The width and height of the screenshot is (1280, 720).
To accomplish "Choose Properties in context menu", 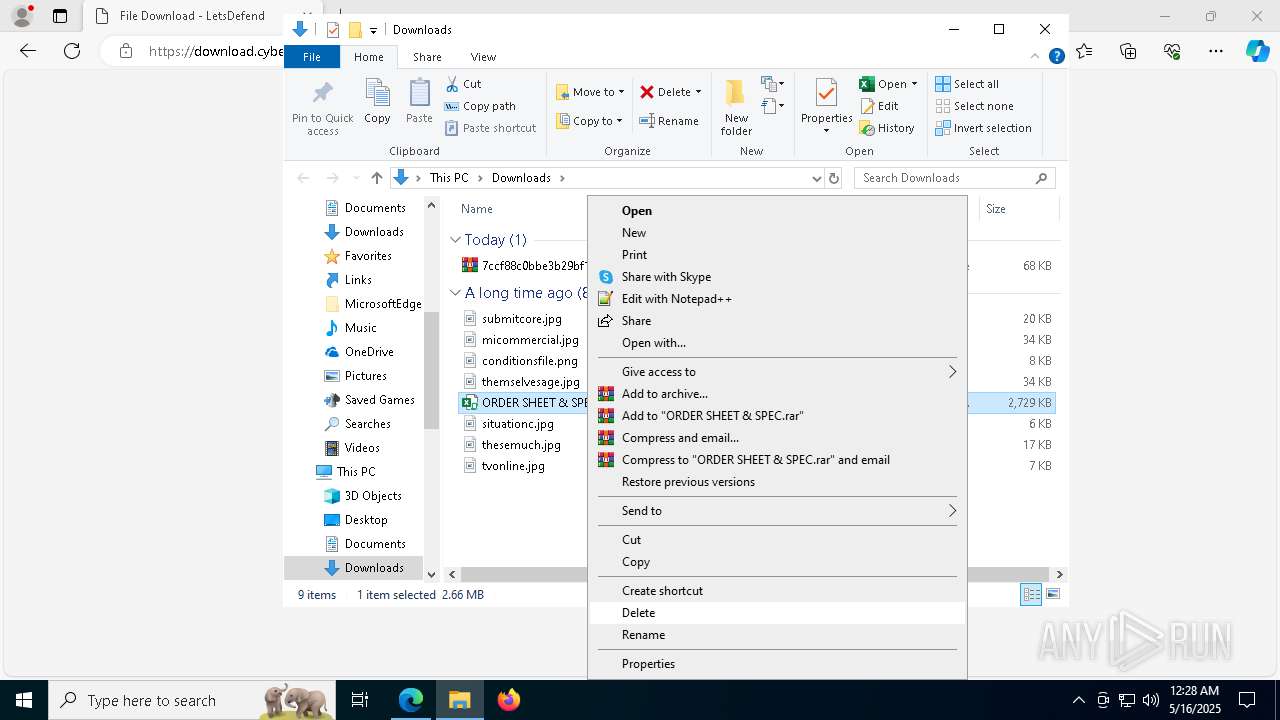I will click(x=776, y=664).
